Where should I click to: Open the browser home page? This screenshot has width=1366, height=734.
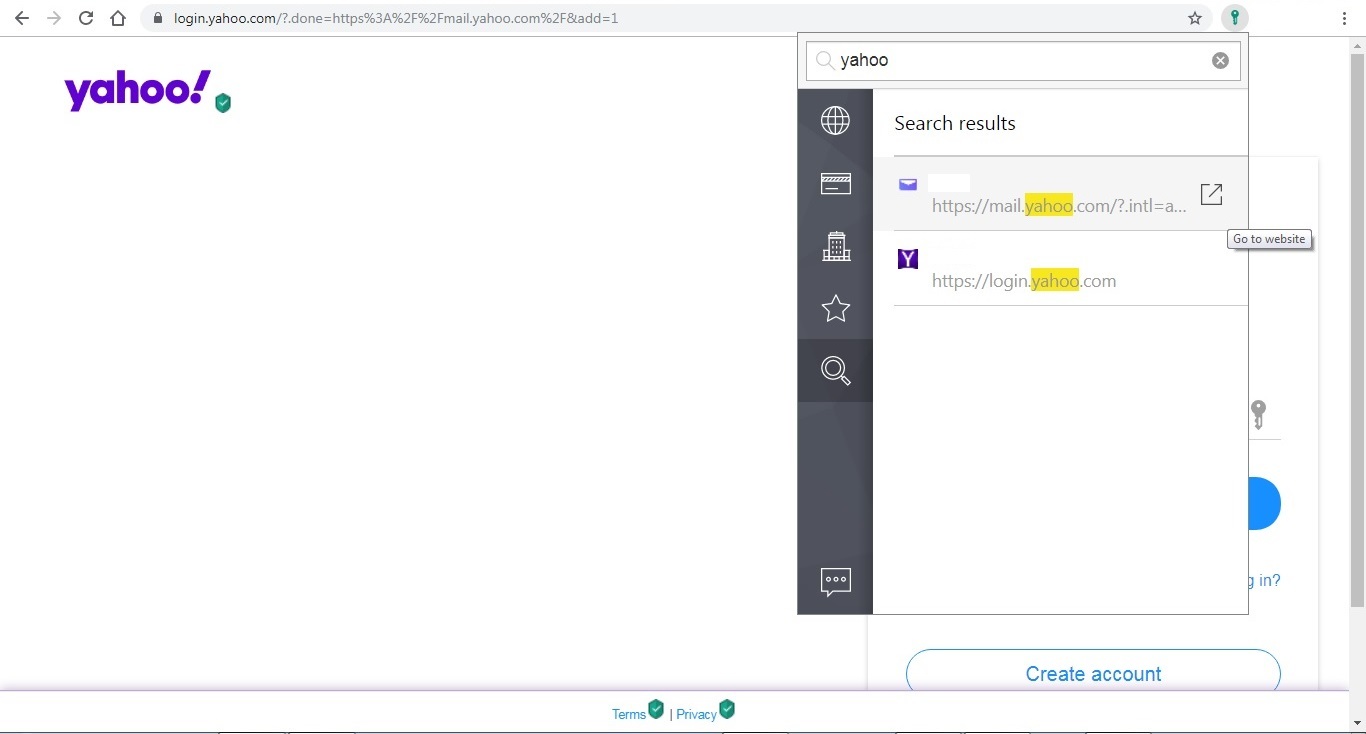point(118,18)
